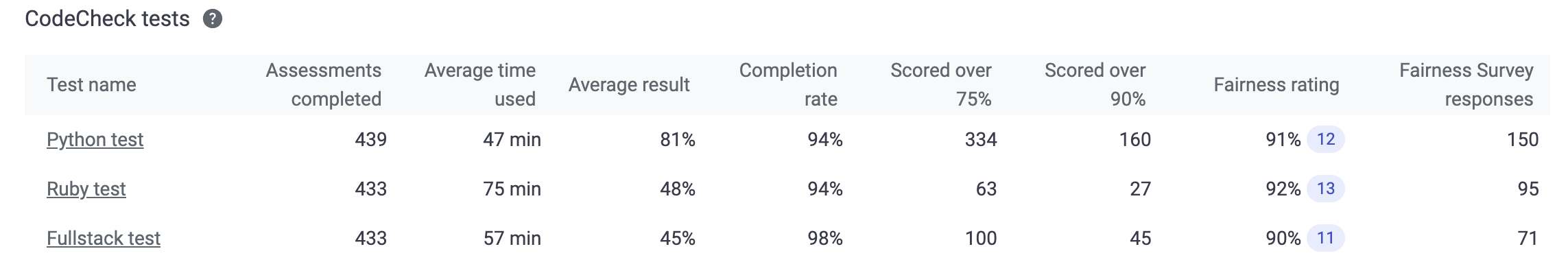Open the Ruby test link

(86, 189)
